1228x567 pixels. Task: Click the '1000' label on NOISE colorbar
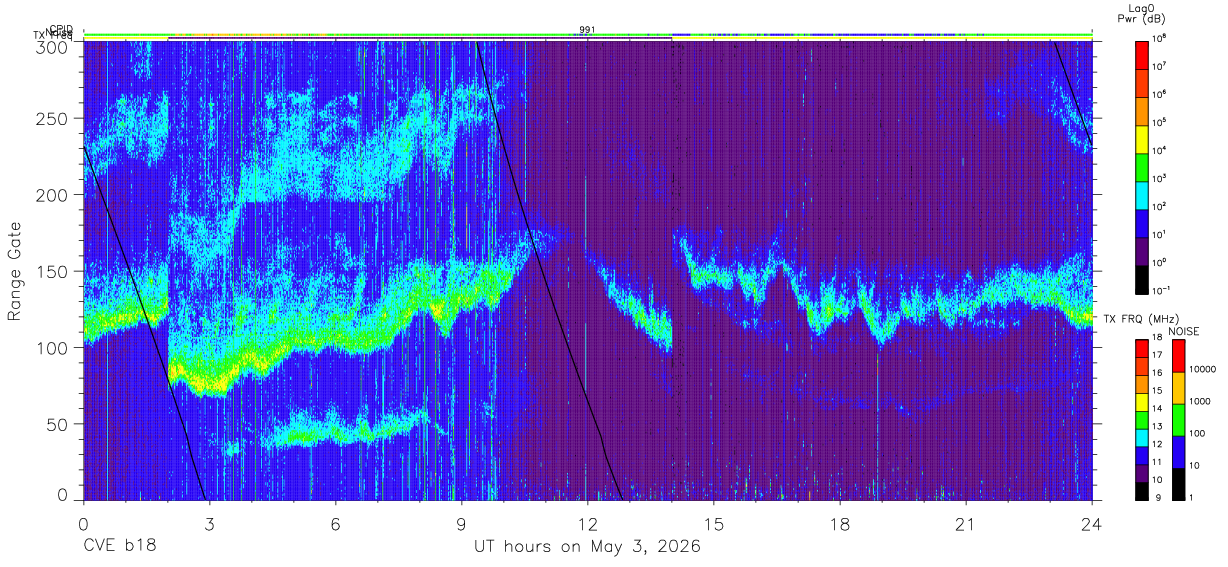[x=1198, y=401]
